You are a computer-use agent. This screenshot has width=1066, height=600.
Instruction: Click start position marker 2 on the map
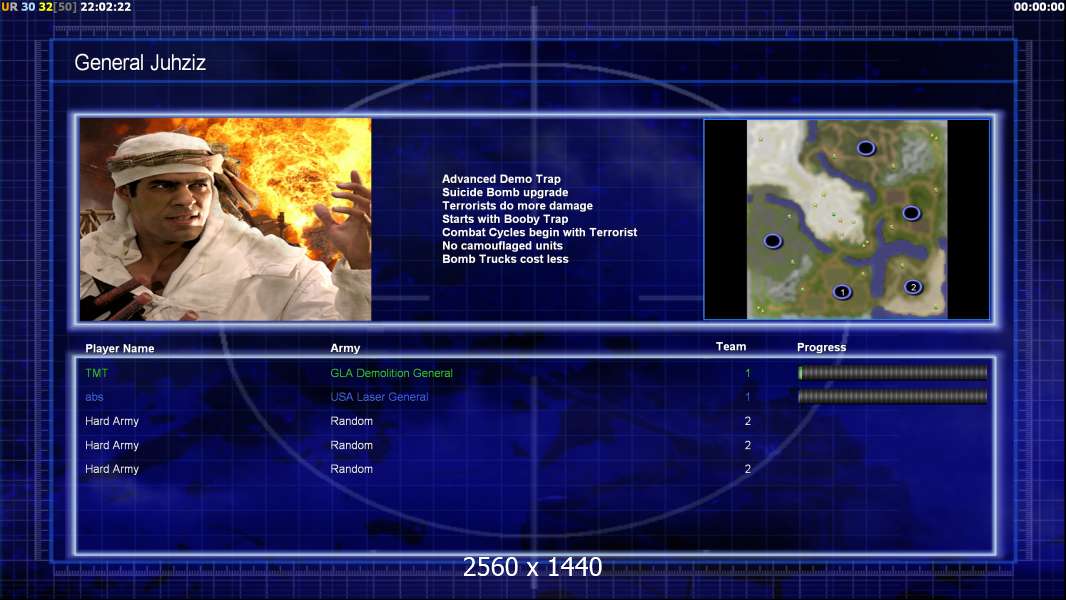click(913, 287)
